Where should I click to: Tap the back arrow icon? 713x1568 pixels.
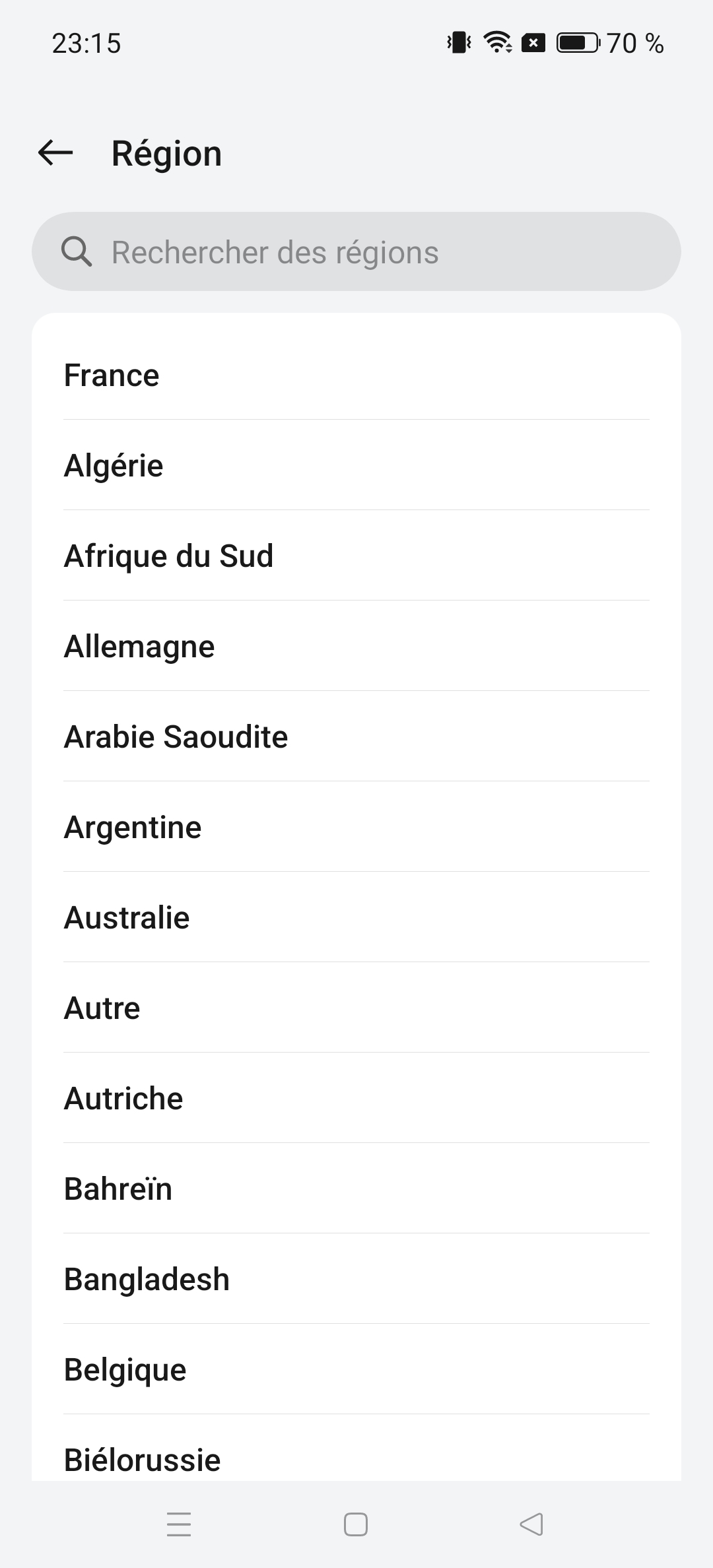click(x=55, y=153)
